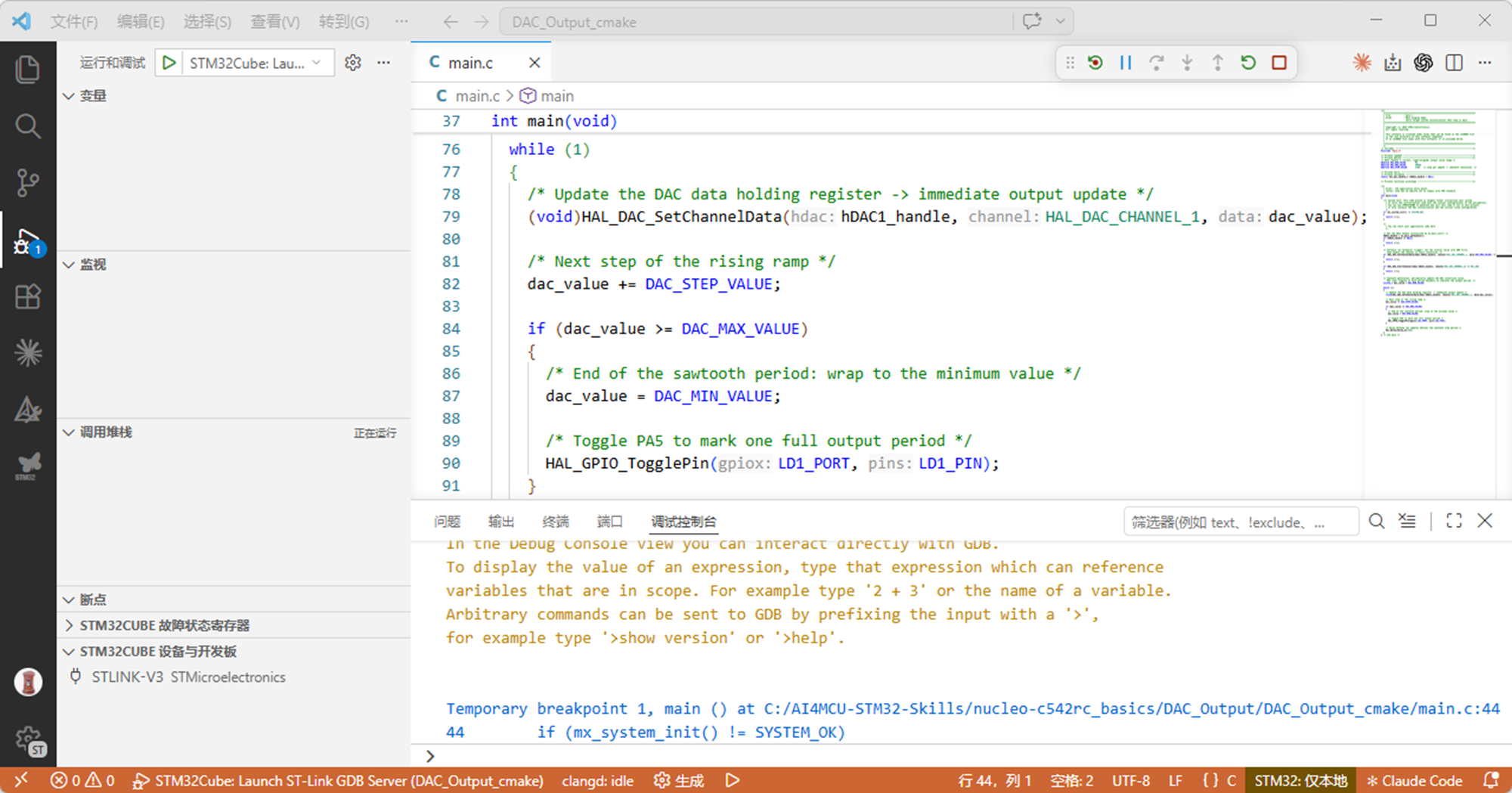The width and height of the screenshot is (1512, 793).
Task: Maximize the bottom panel size
Action: tap(1454, 521)
